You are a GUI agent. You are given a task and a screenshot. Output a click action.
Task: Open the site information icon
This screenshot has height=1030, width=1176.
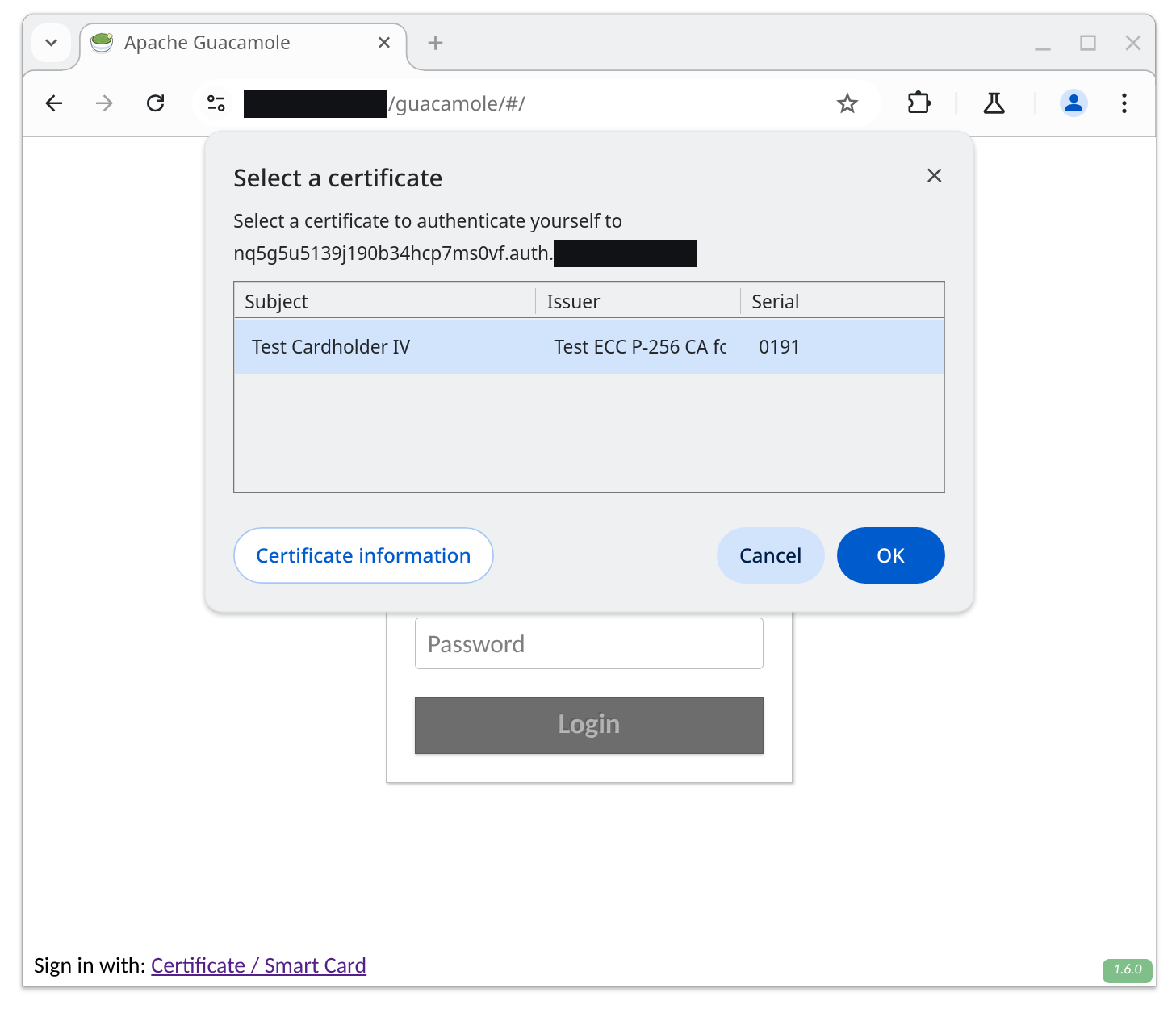216,103
